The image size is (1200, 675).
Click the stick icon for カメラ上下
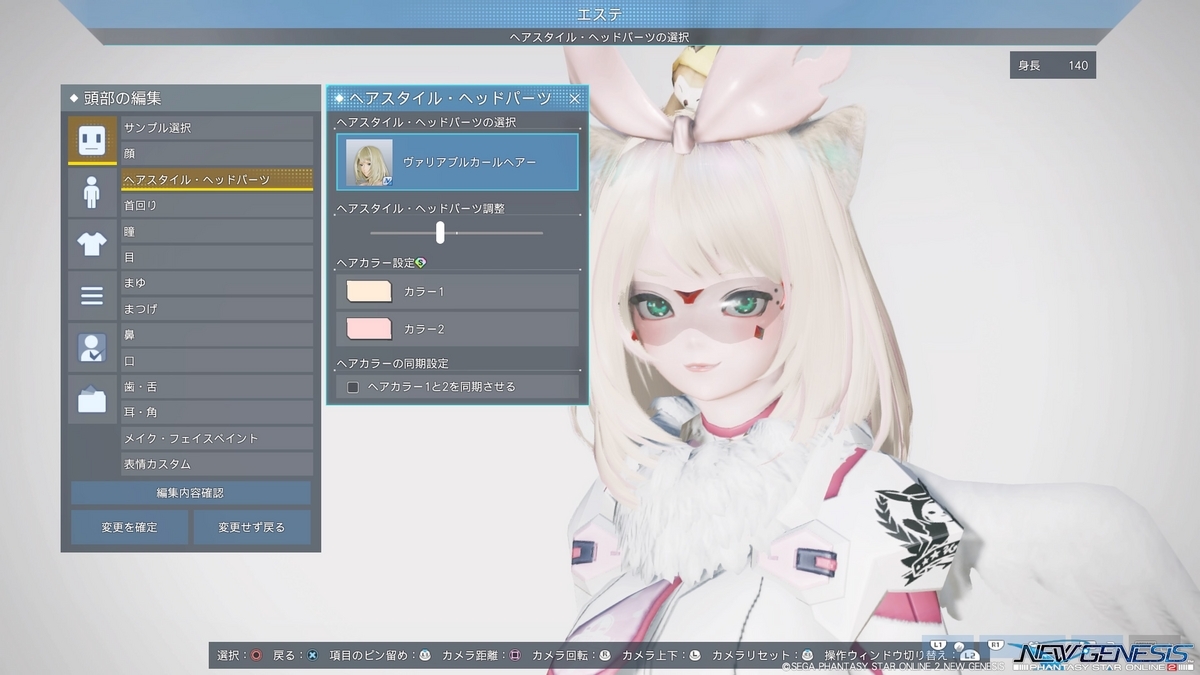[x=695, y=655]
